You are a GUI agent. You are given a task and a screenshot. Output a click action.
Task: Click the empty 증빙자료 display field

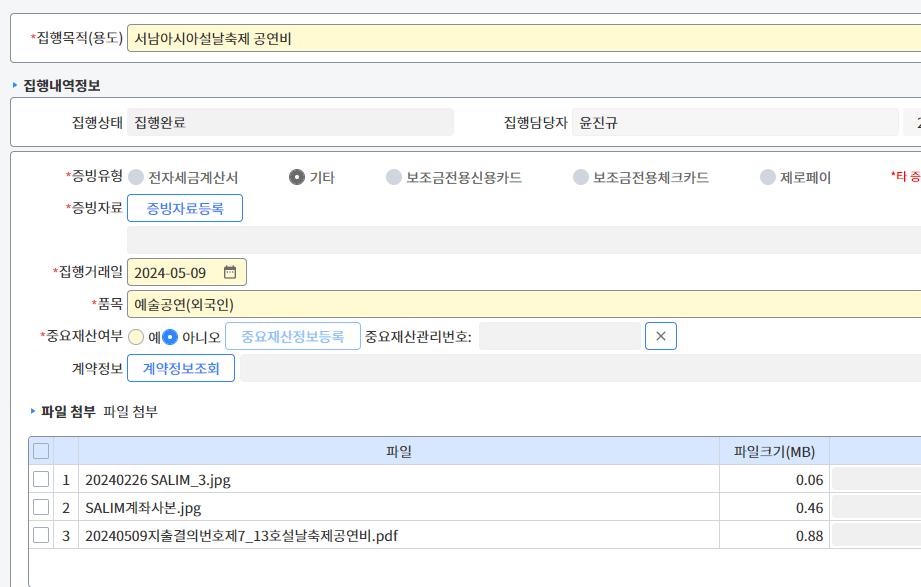(524, 240)
